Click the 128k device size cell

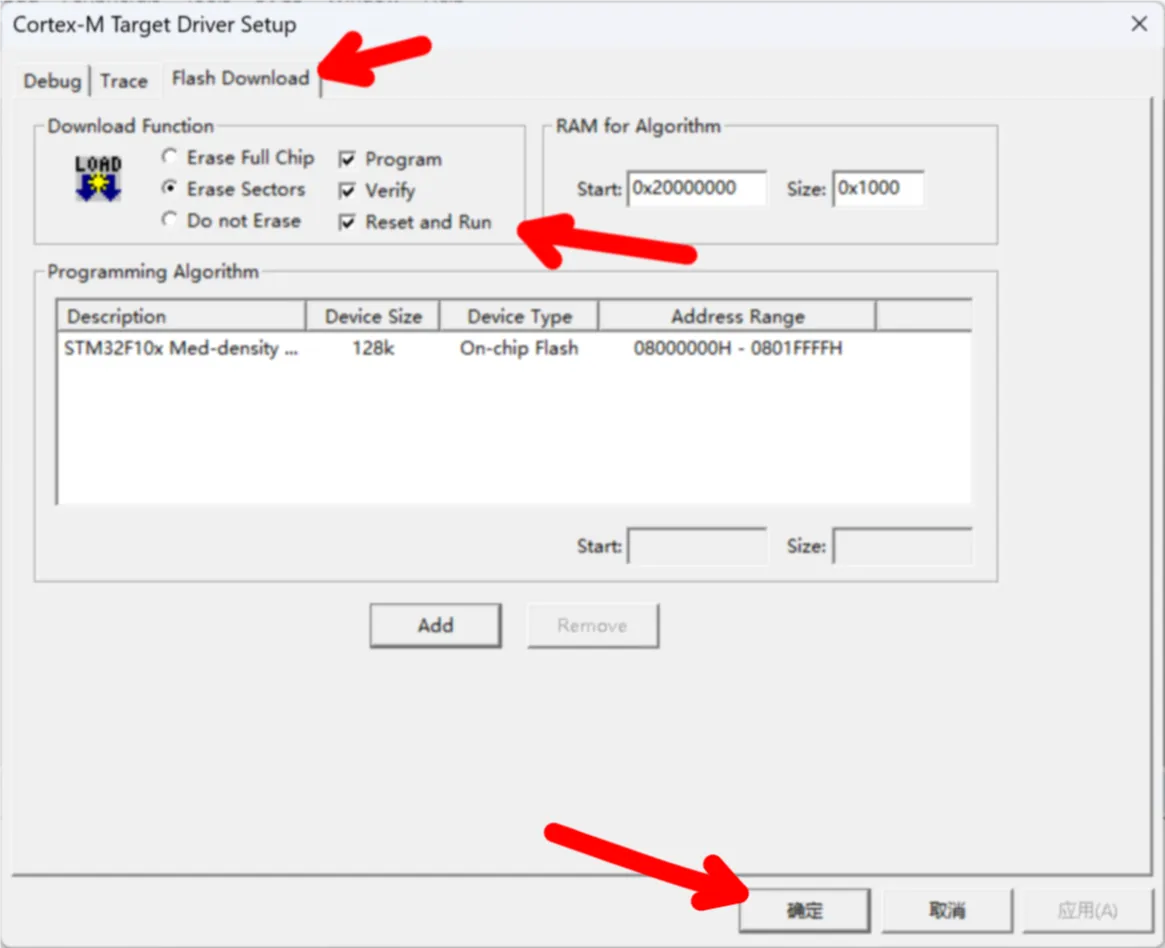373,348
